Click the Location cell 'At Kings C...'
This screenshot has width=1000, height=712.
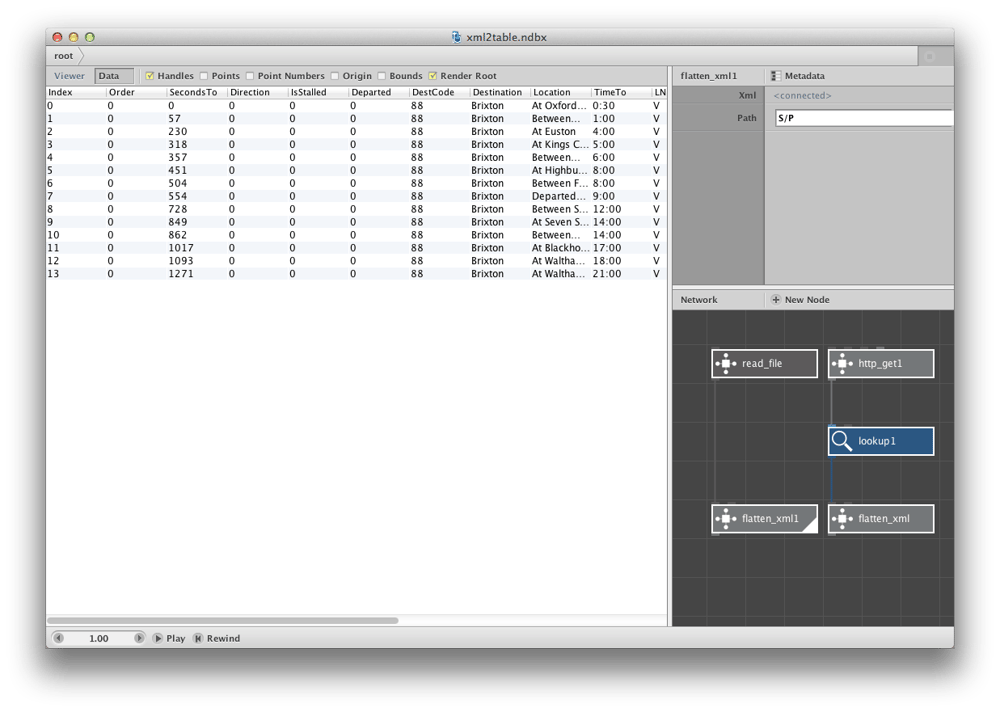coord(561,144)
